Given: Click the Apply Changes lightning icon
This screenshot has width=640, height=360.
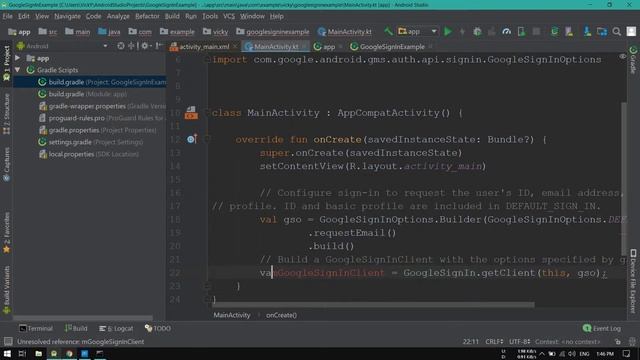Looking at the screenshot, I should [462, 31].
